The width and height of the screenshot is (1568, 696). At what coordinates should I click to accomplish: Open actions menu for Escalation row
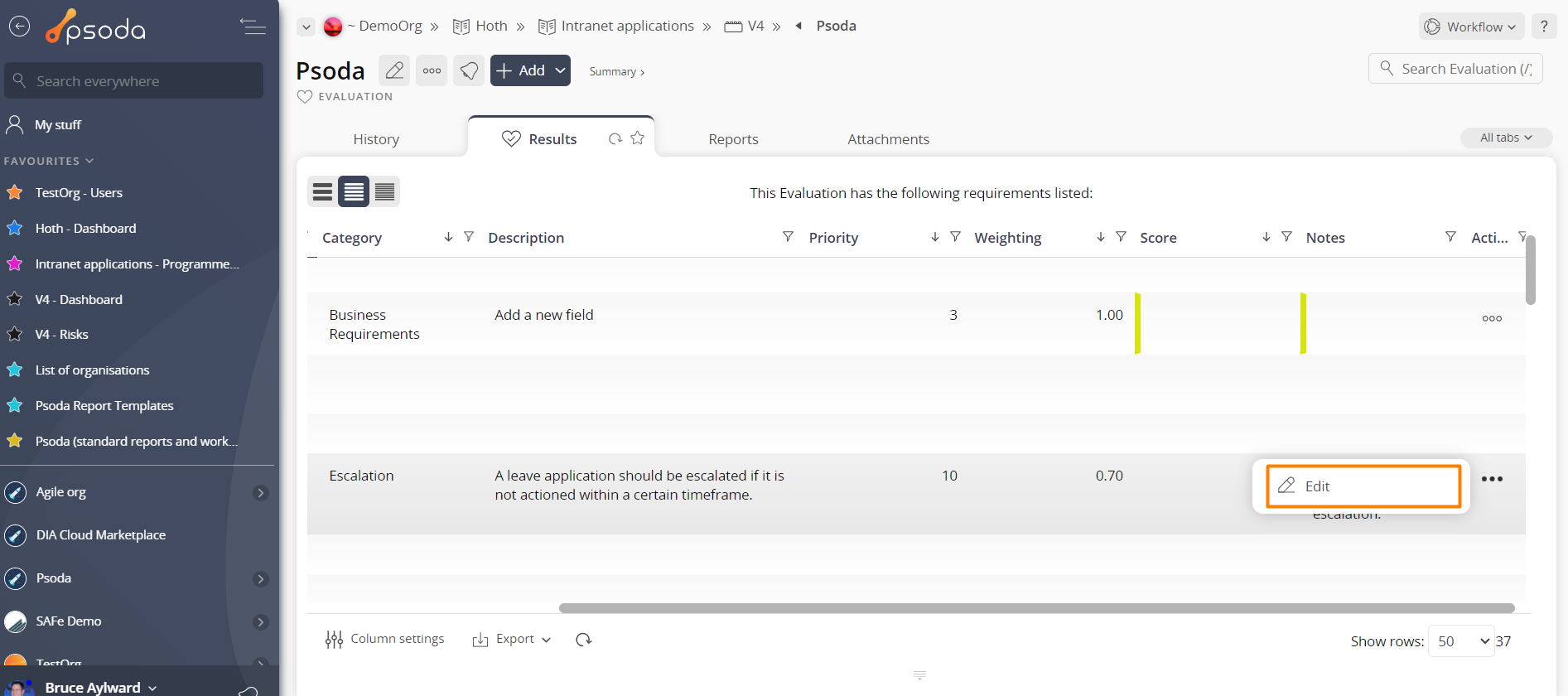pyautogui.click(x=1492, y=479)
